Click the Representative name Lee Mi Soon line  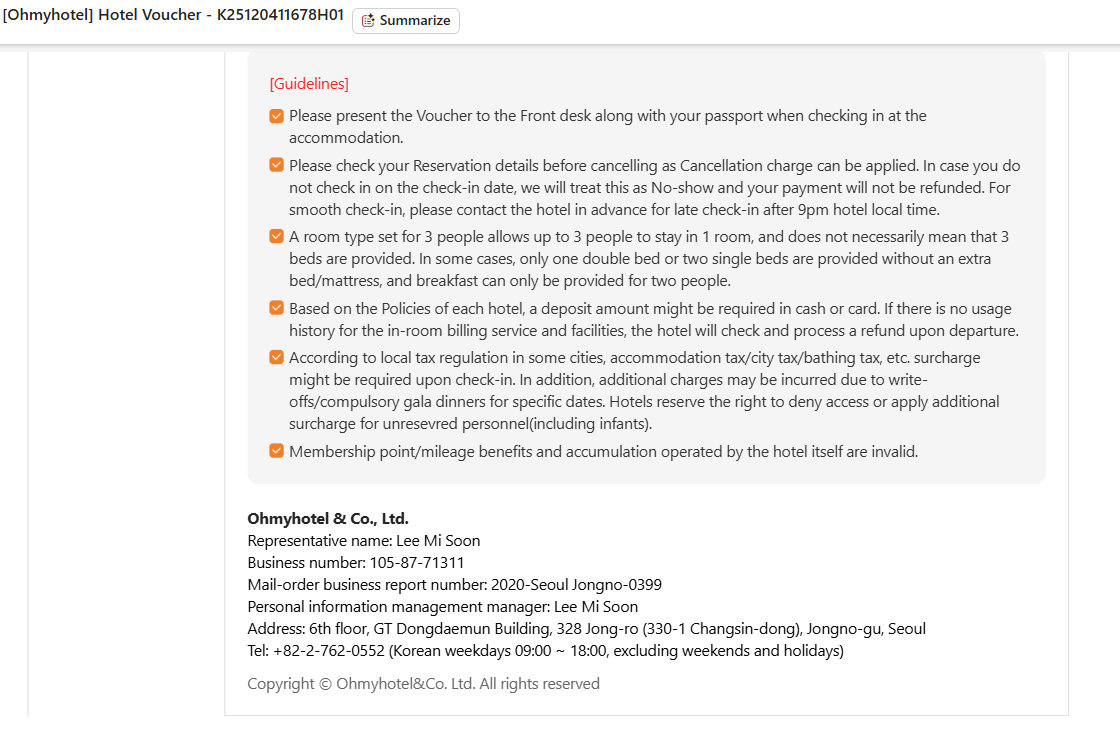[x=364, y=541]
